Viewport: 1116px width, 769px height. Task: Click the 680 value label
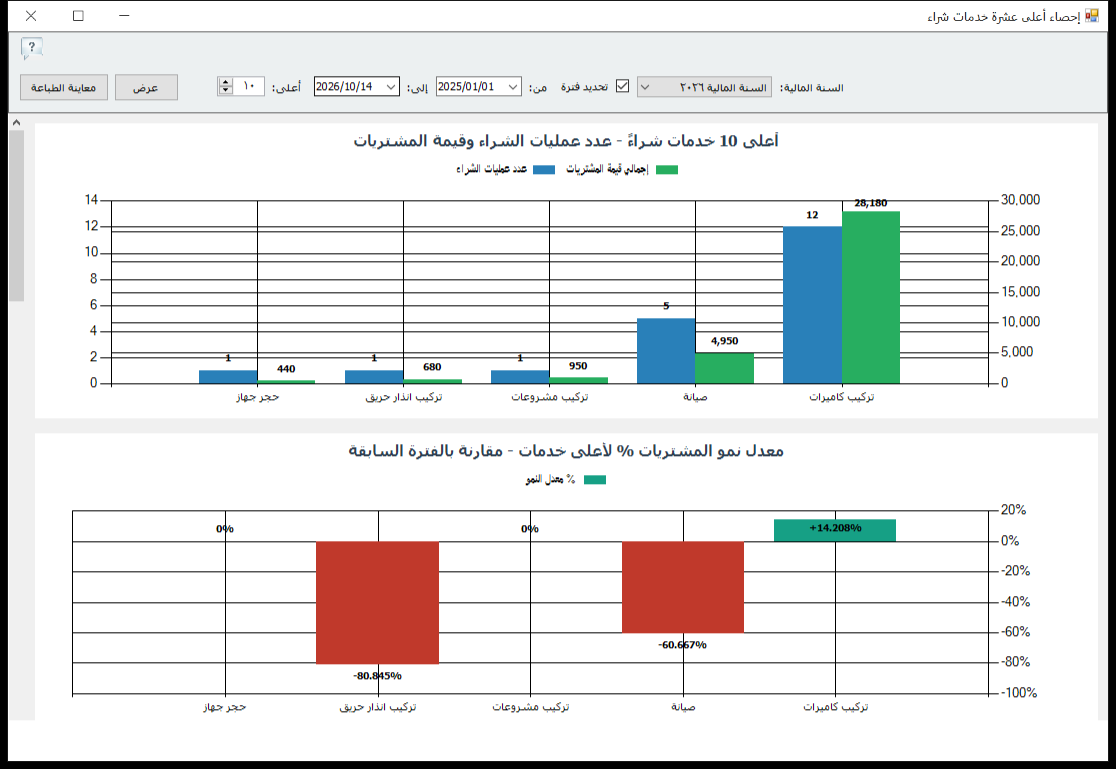point(432,367)
